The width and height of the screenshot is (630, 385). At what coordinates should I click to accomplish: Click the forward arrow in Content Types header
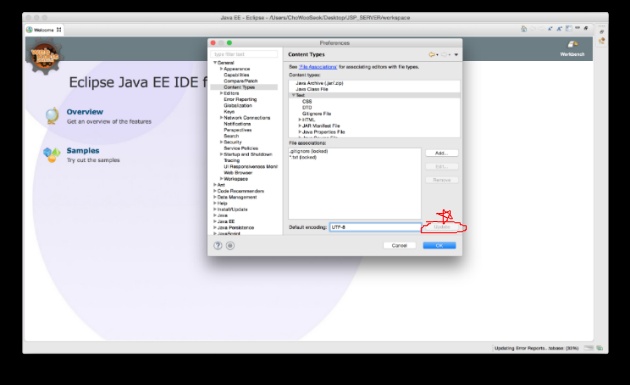[x=445, y=55]
